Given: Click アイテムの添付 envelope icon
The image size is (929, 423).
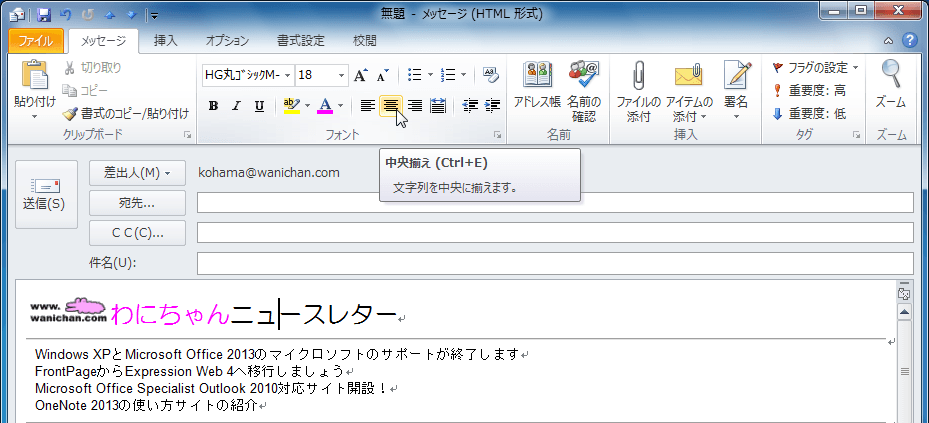Looking at the screenshot, I should (x=689, y=91).
